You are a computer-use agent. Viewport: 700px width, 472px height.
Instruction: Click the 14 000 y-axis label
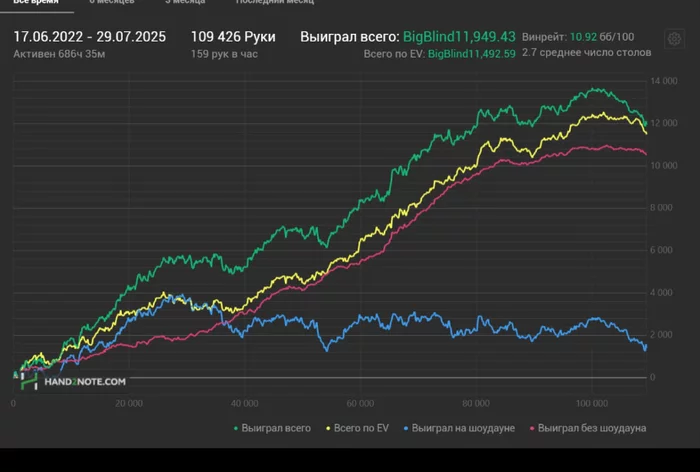(663, 81)
